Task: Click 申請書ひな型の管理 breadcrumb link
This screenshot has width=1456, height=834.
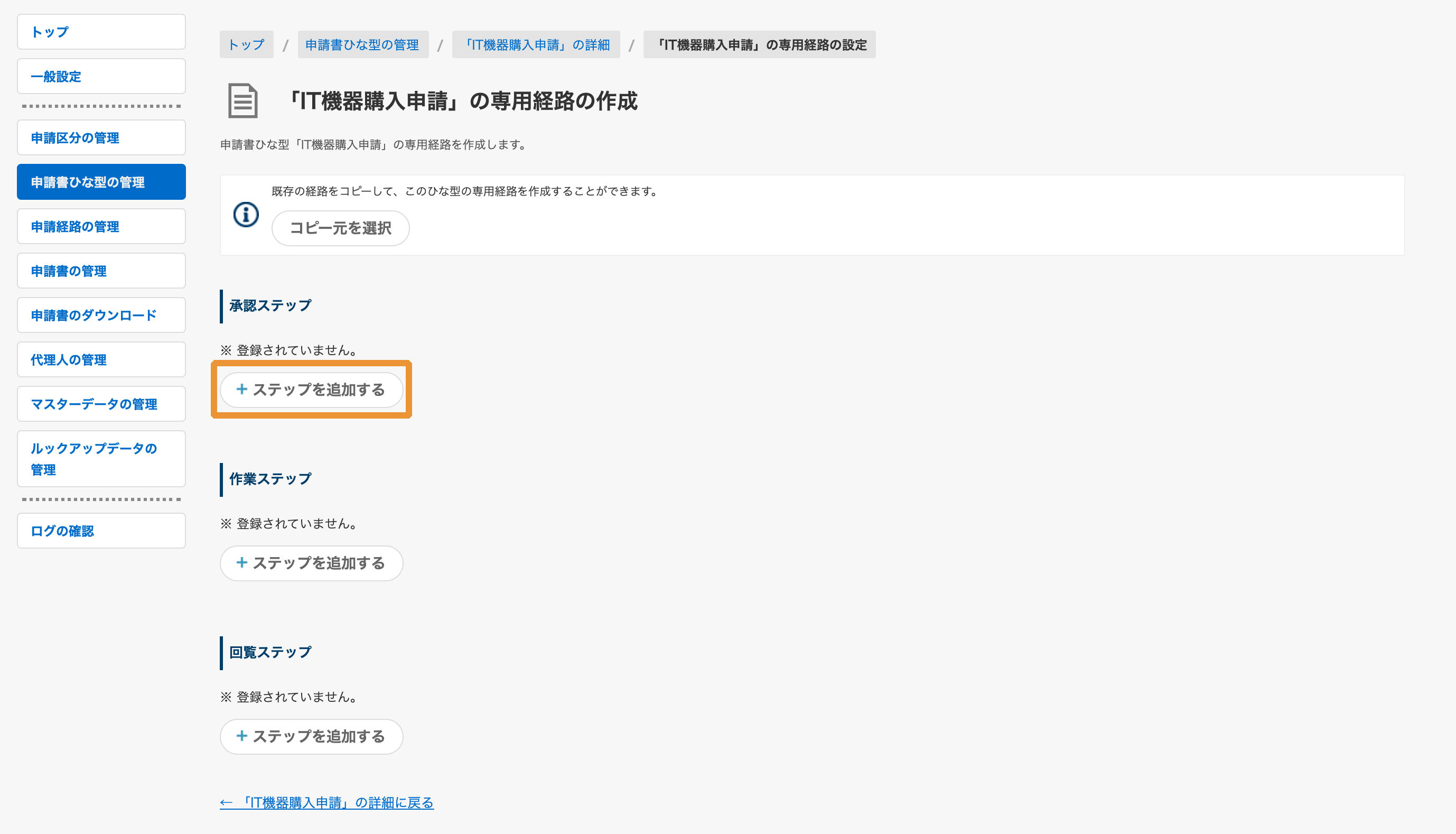Action: 362,45
